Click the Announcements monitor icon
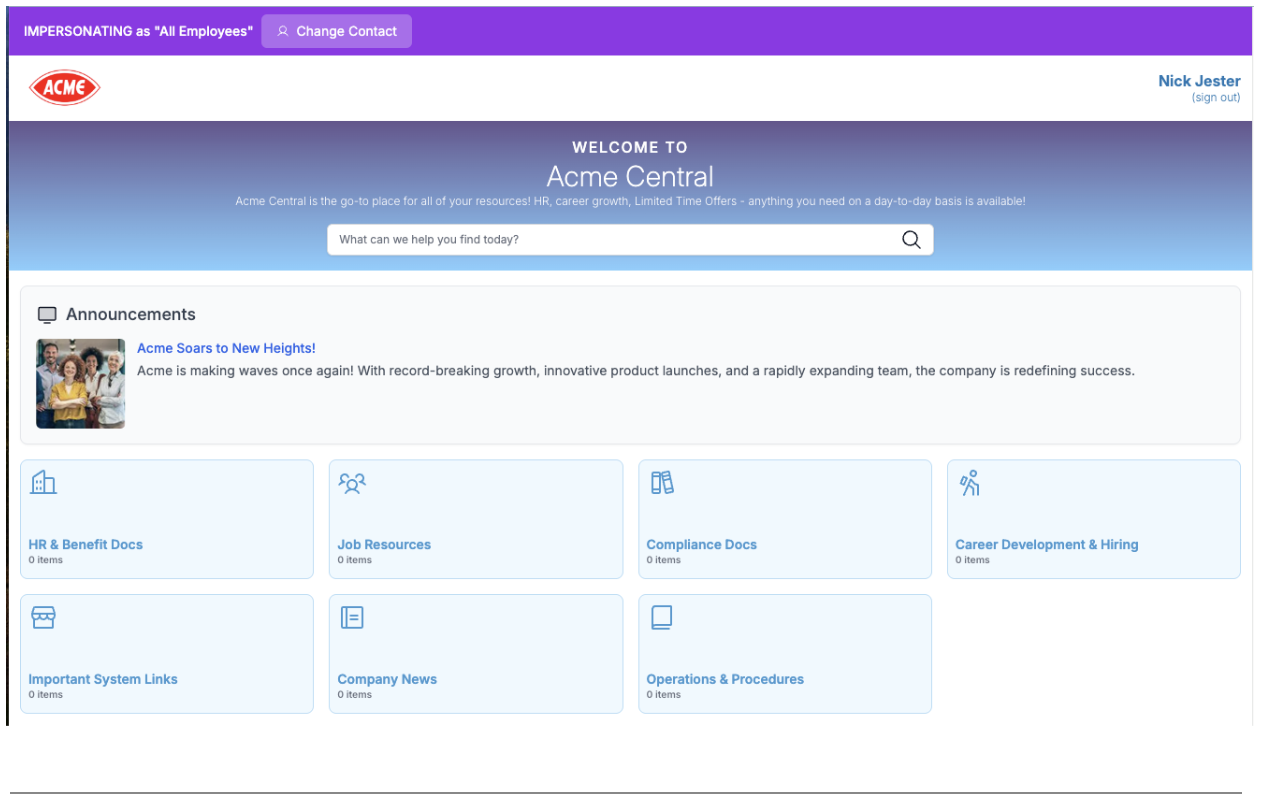 [x=47, y=315]
